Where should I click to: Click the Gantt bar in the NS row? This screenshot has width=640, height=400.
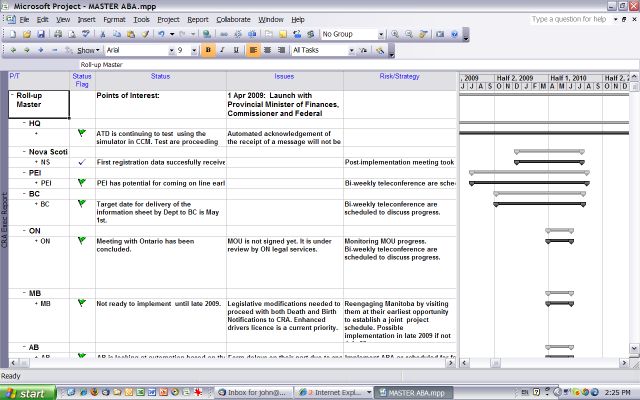click(x=549, y=162)
